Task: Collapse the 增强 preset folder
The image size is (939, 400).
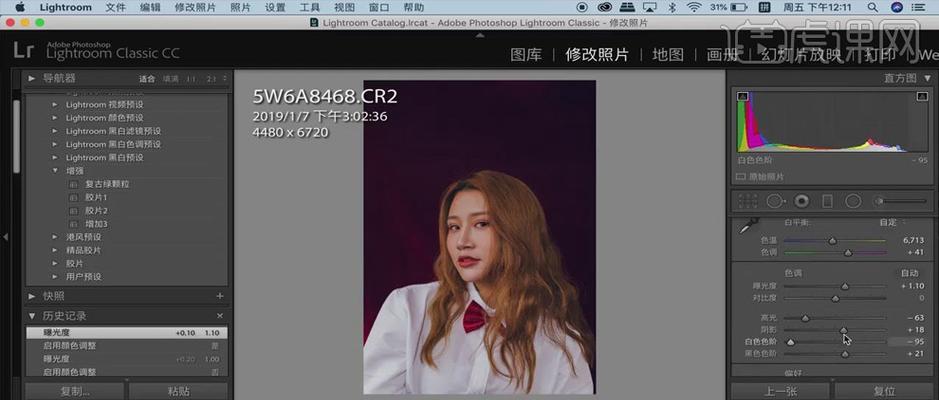Action: (x=55, y=171)
